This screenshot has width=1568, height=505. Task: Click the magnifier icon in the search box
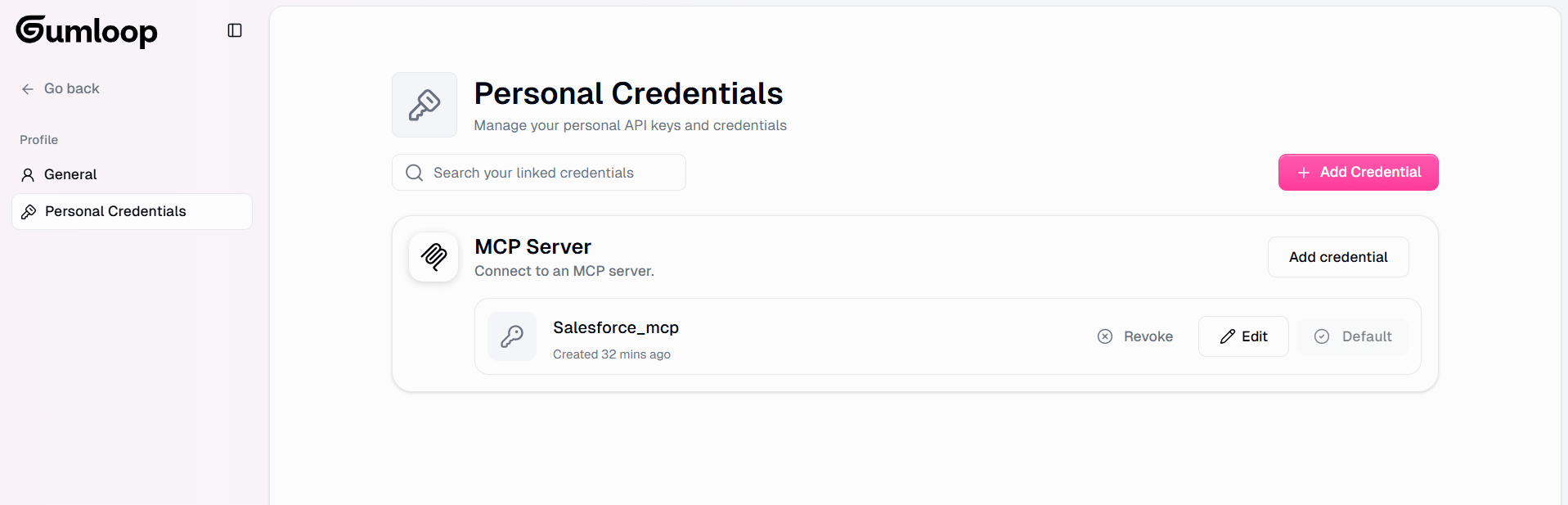(415, 173)
